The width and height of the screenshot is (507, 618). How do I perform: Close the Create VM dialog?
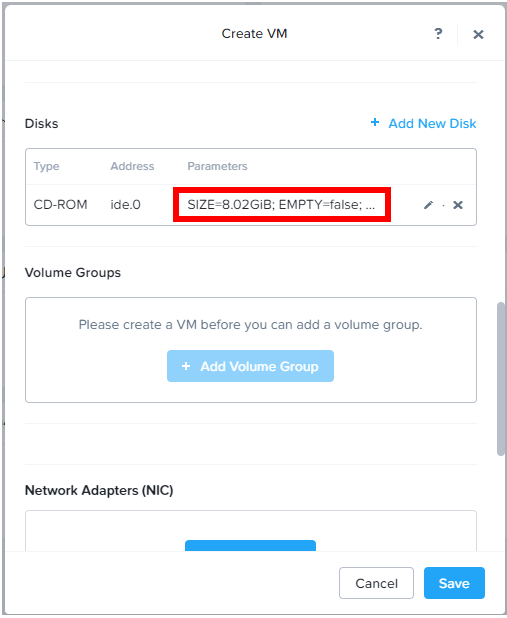pos(478,35)
